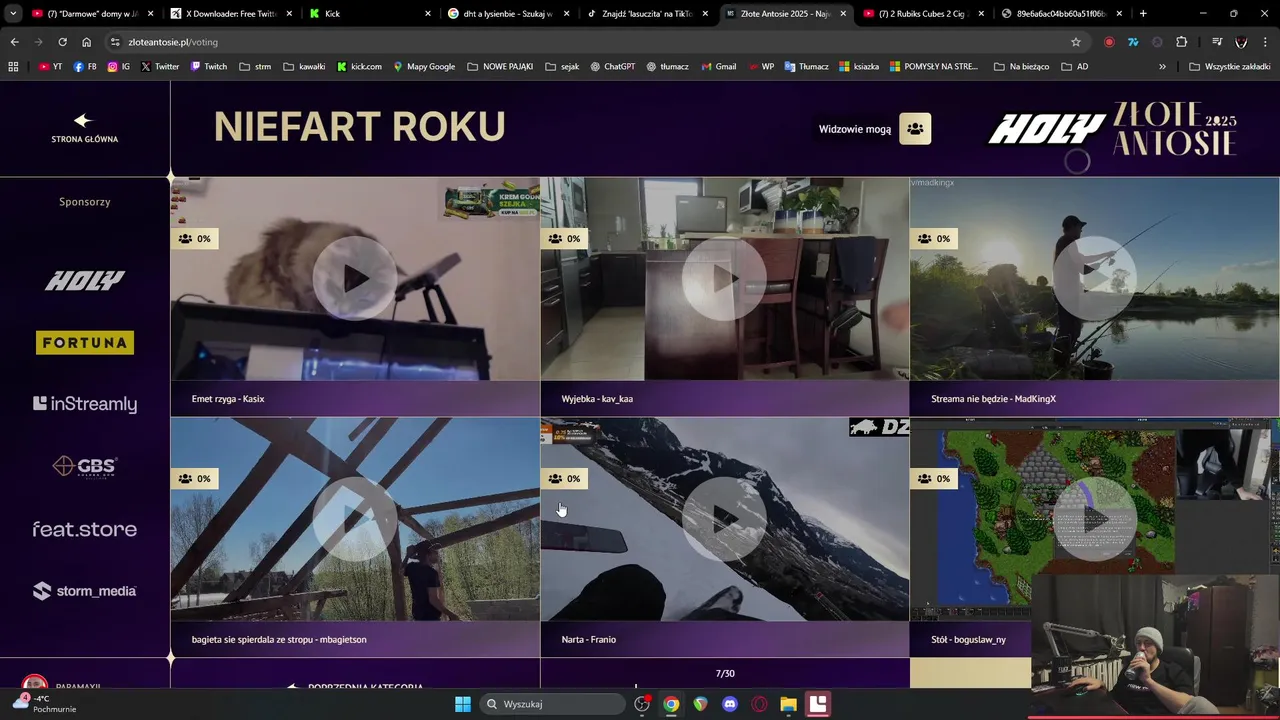The image size is (1280, 720).
Task: Open Wszystkie zakładki folder
Action: click(1229, 67)
